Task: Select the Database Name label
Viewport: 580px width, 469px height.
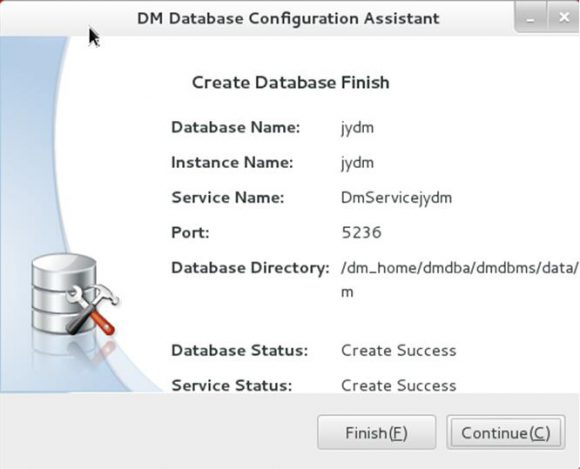Action: [236, 128]
